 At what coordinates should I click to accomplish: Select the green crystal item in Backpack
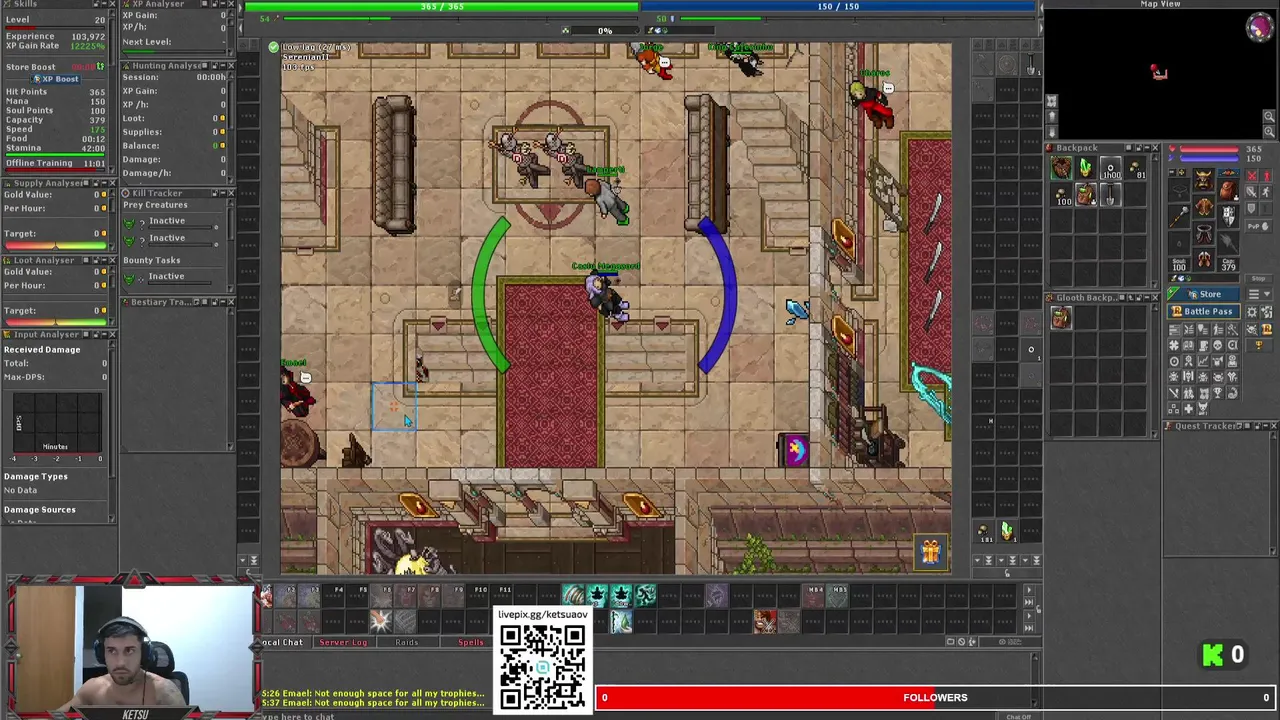pyautogui.click(x=1086, y=167)
